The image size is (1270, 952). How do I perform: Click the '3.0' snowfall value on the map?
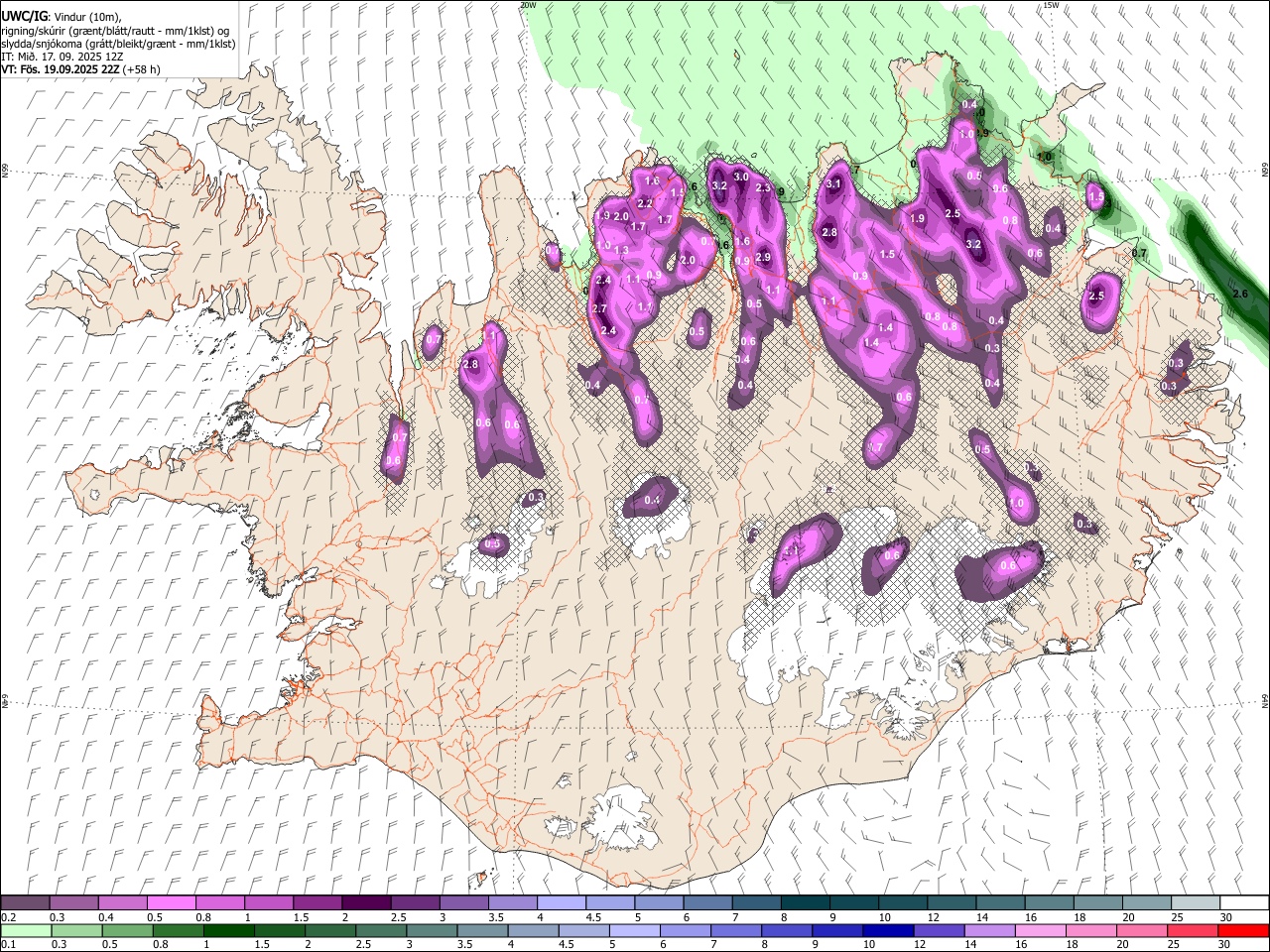coord(740,177)
